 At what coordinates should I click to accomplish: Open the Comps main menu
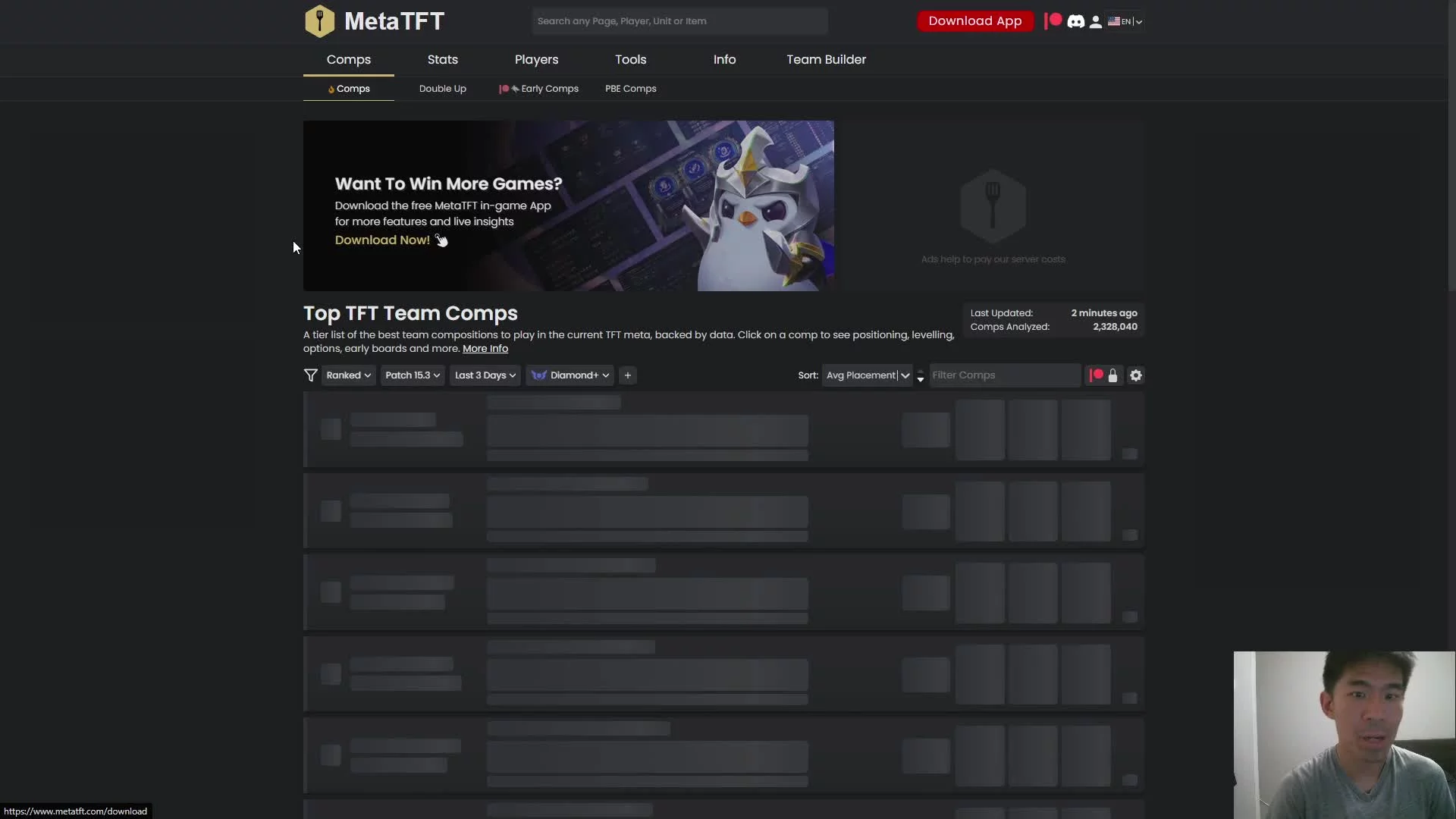point(349,59)
